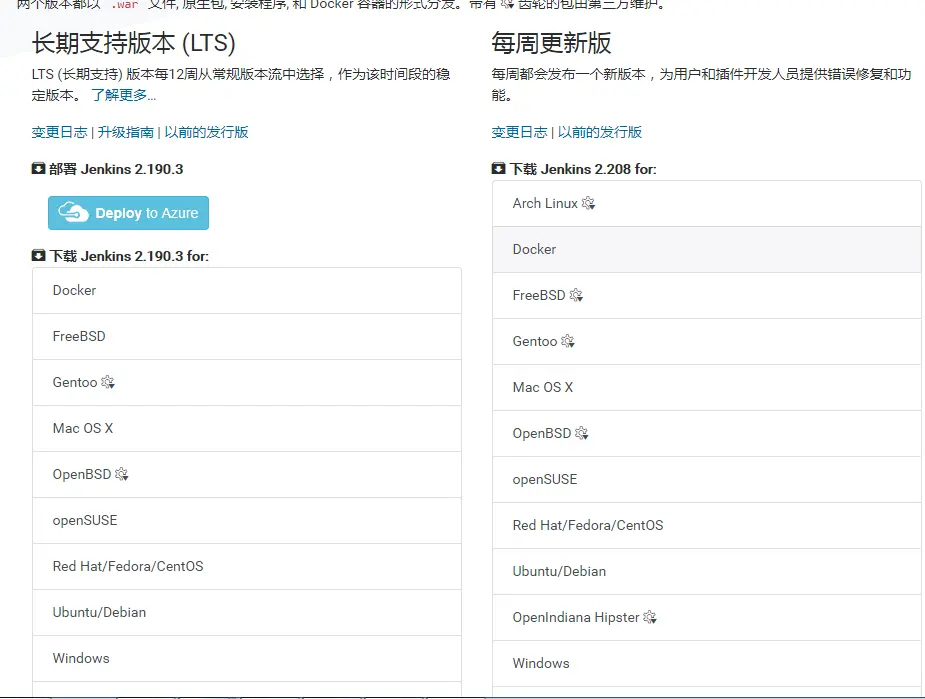Select Red Hat/Fedora/CentOS in LTS list
This screenshot has height=699, width=925.
247,566
